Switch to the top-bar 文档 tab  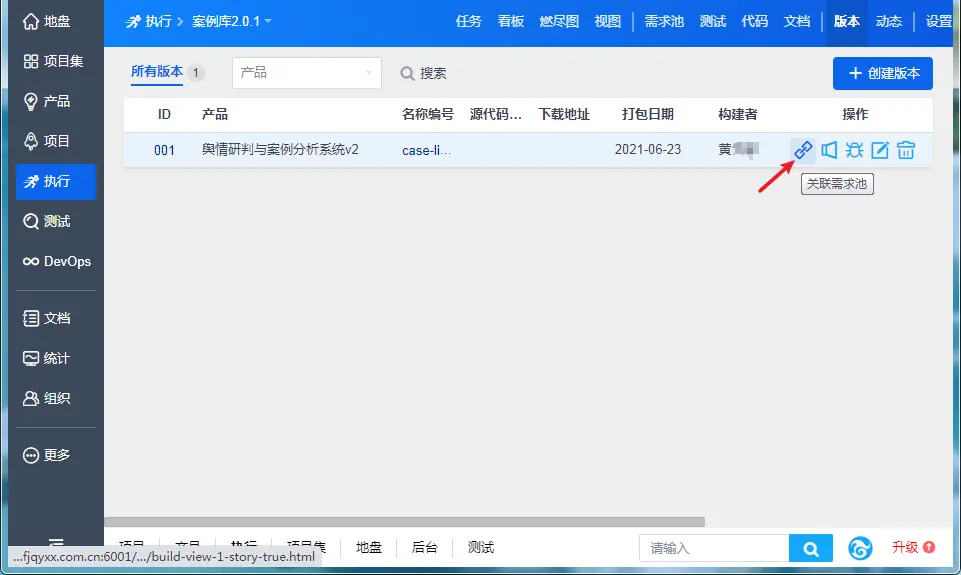pos(797,21)
